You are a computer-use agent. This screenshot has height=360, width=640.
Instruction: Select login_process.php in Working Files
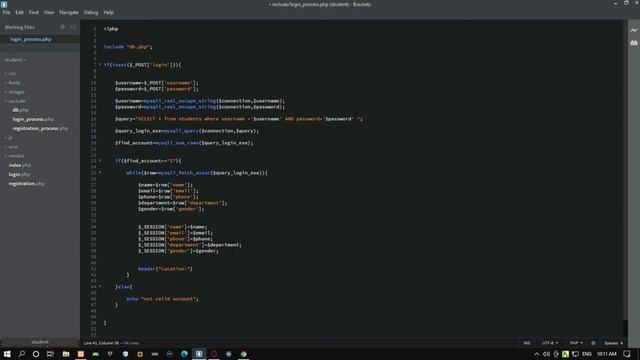coord(31,40)
